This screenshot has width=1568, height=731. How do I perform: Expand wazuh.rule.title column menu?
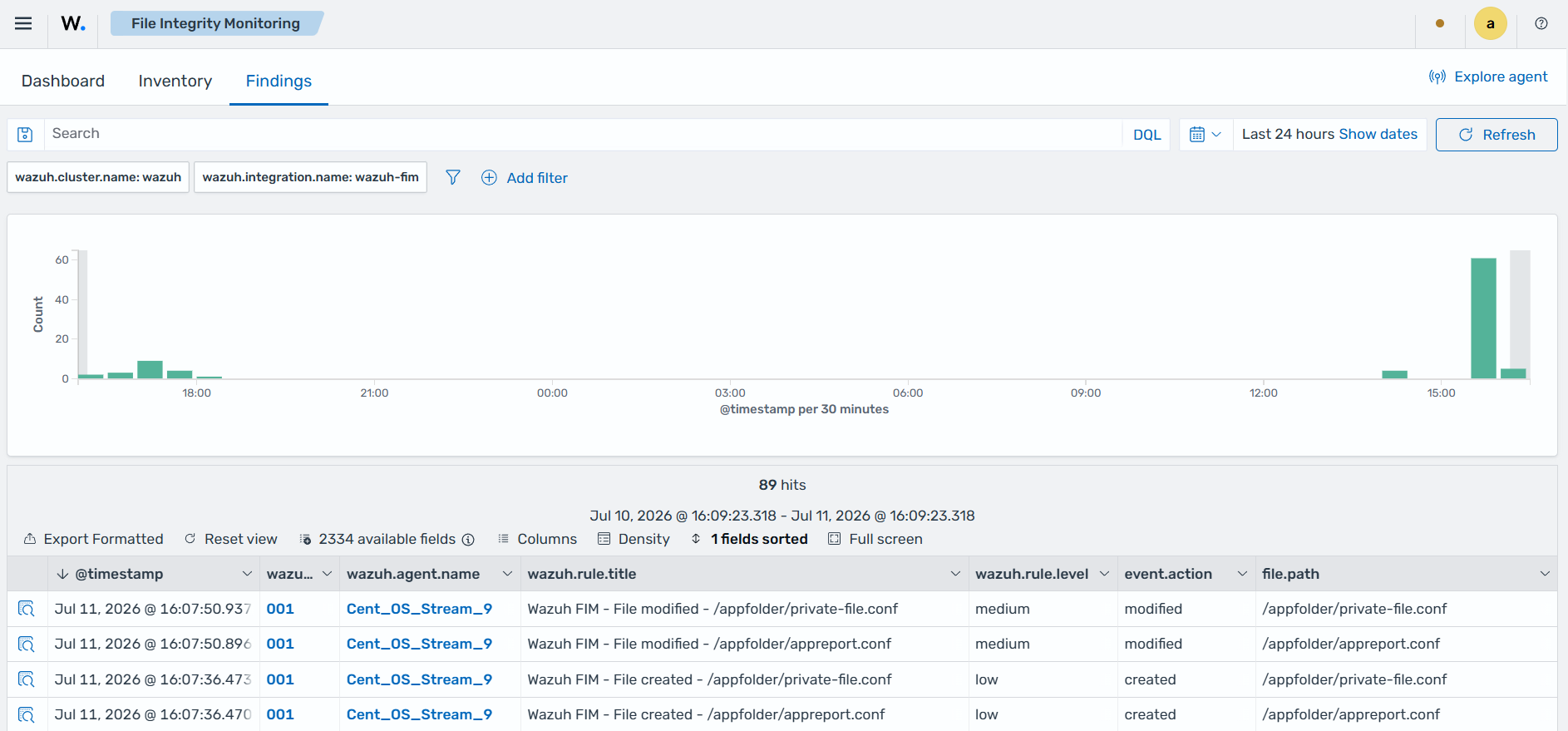[955, 574]
